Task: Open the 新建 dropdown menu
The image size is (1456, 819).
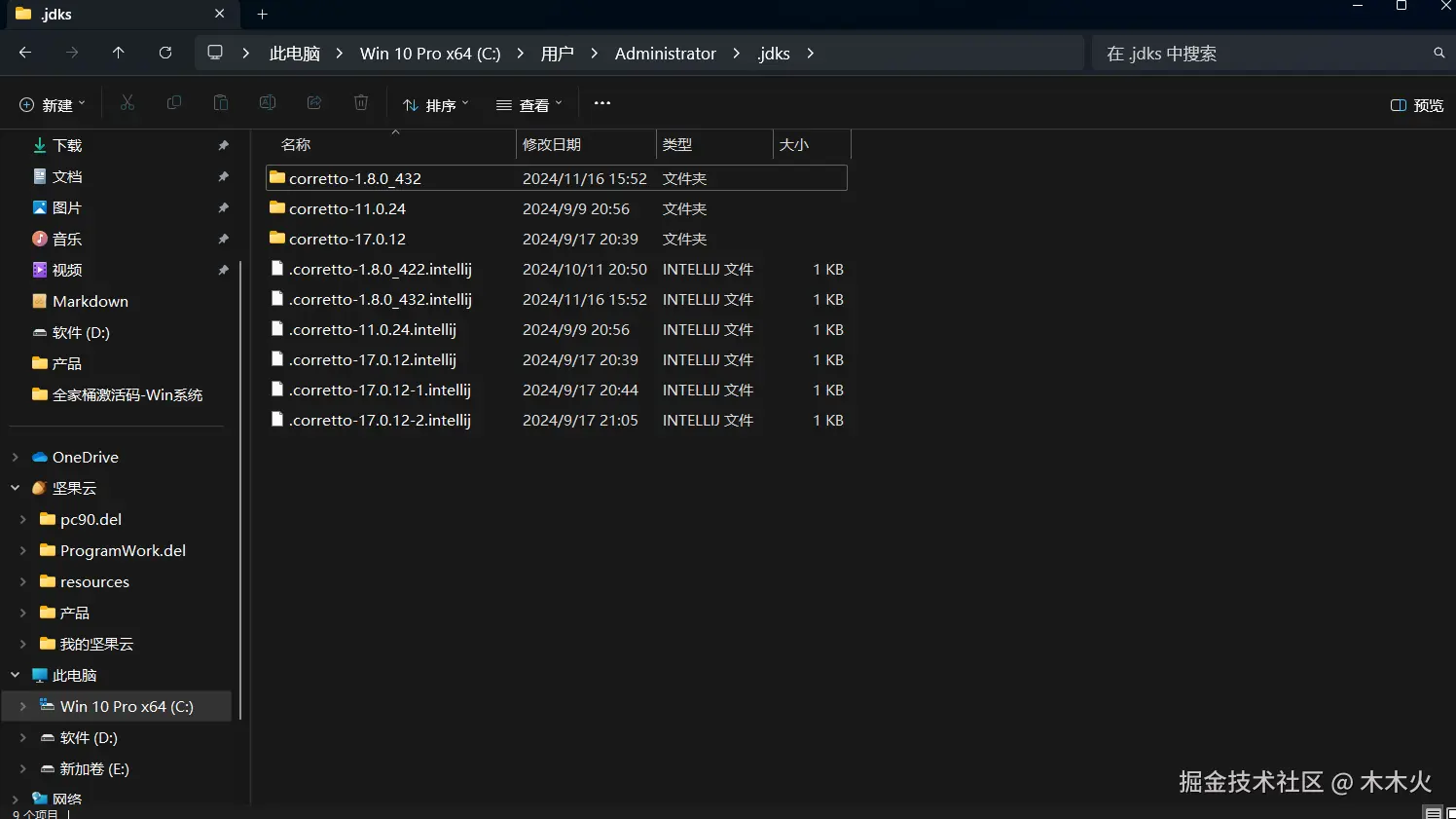Action: coord(53,104)
